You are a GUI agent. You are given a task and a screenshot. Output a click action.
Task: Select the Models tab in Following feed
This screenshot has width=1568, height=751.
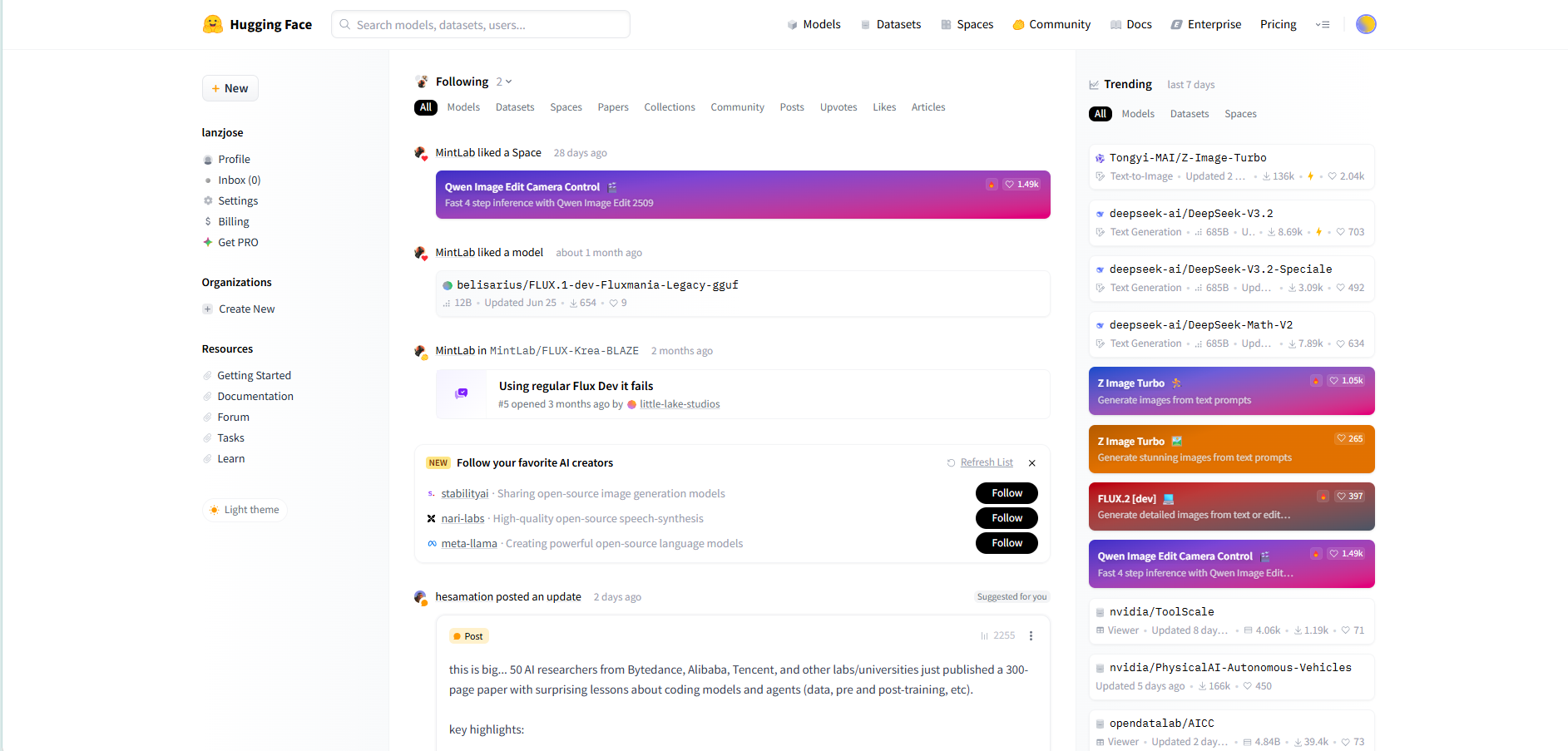click(x=463, y=107)
